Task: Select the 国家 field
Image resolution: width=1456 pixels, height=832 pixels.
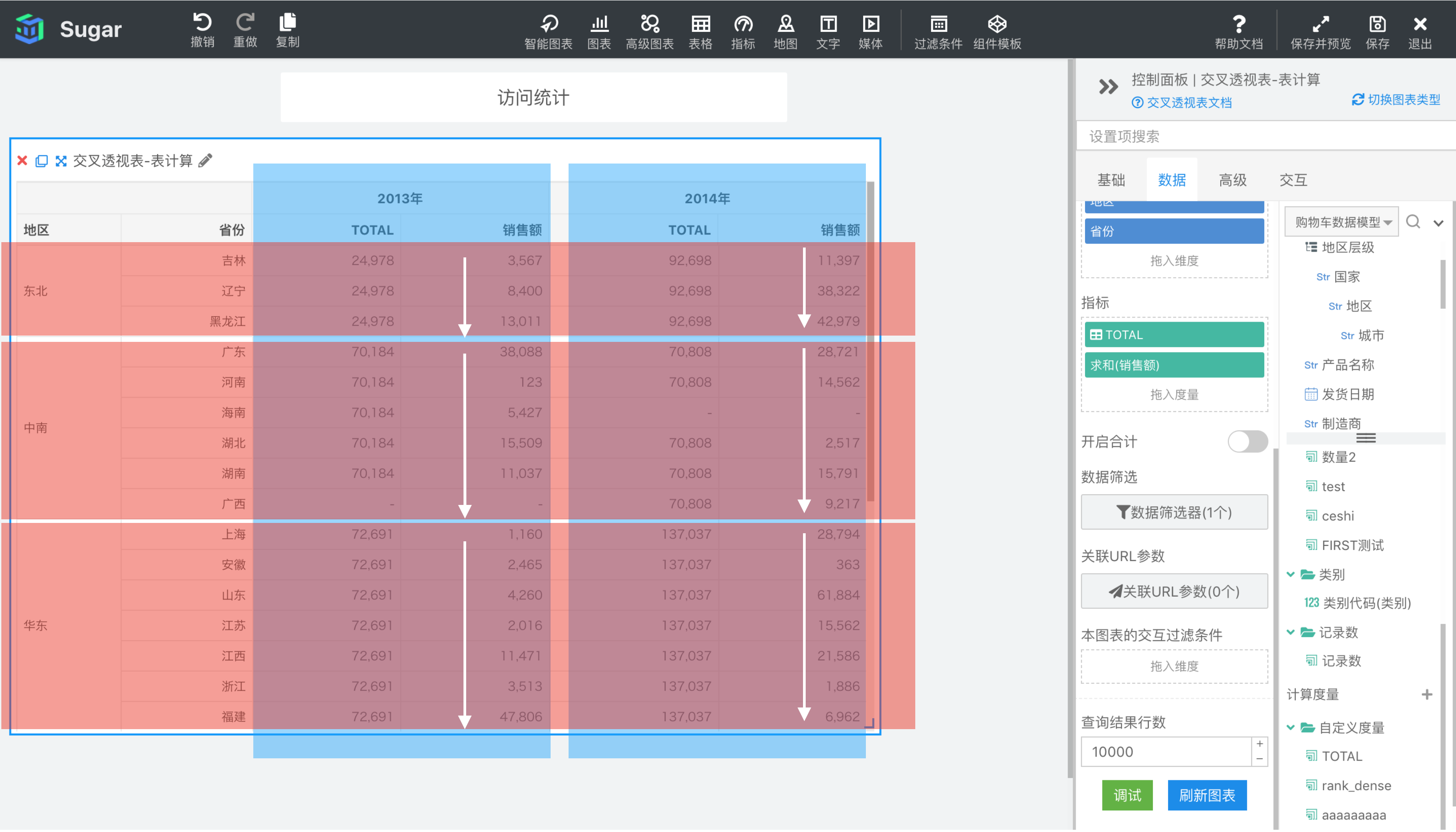Action: (x=1338, y=277)
